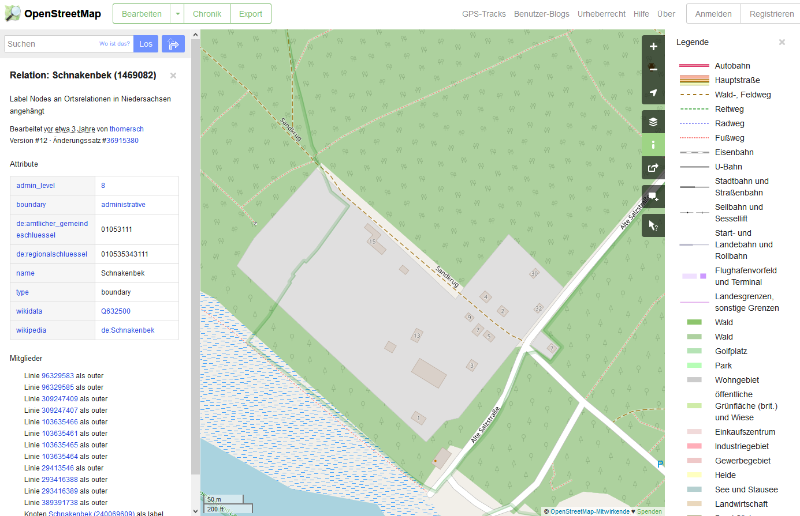The image size is (800, 516).
Task: Open the Export tab
Action: pos(250,14)
